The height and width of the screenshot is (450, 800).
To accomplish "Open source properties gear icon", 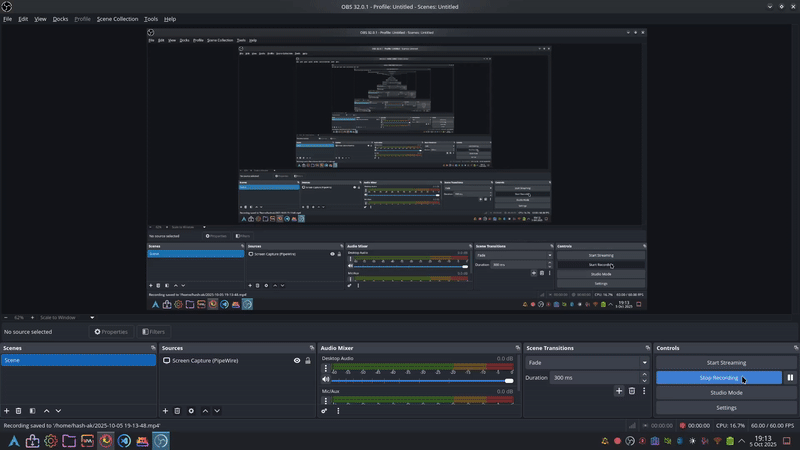I will tap(191, 411).
